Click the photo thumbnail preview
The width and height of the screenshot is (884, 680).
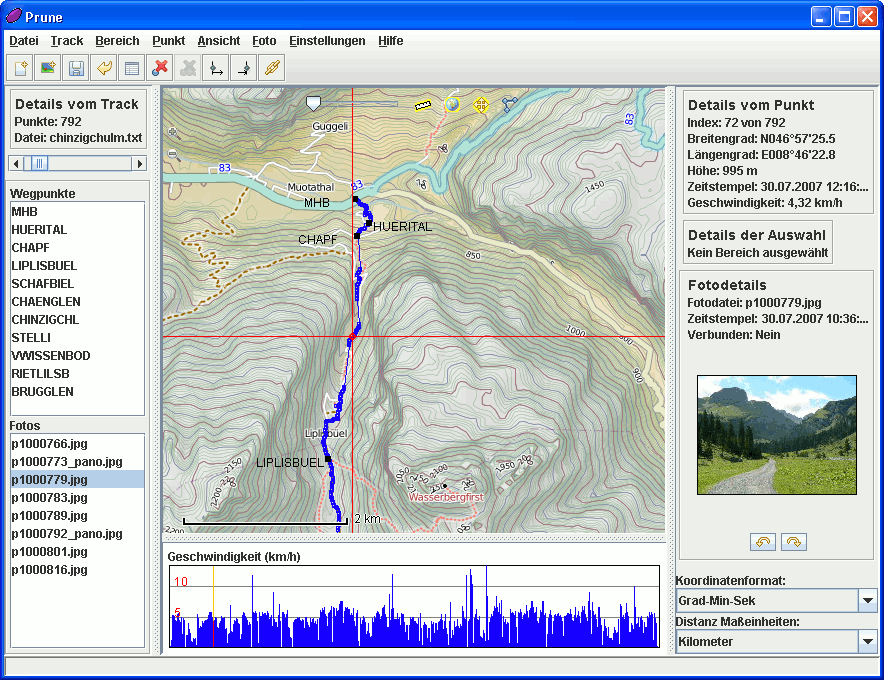tap(776, 435)
